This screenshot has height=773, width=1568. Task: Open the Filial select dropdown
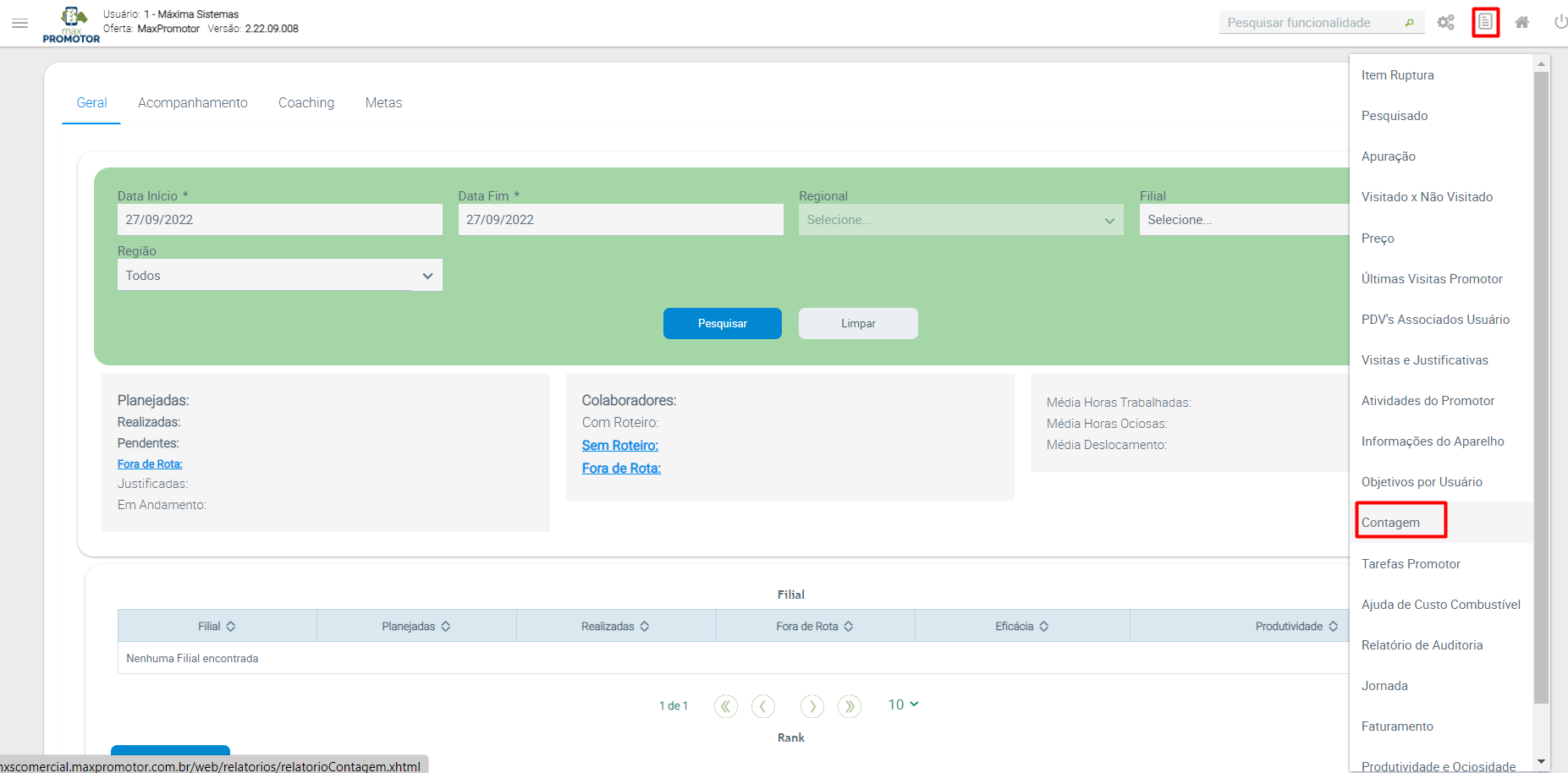pyautogui.click(x=1244, y=220)
